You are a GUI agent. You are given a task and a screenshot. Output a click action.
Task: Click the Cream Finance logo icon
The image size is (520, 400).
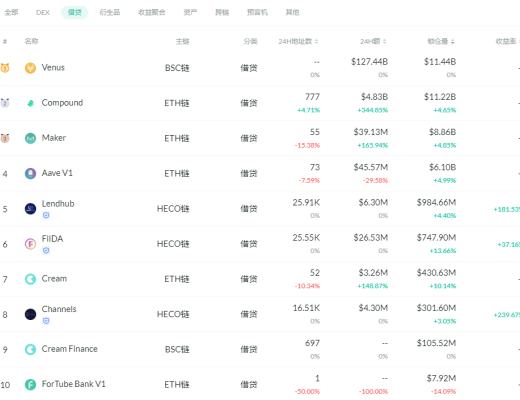[x=30, y=349]
